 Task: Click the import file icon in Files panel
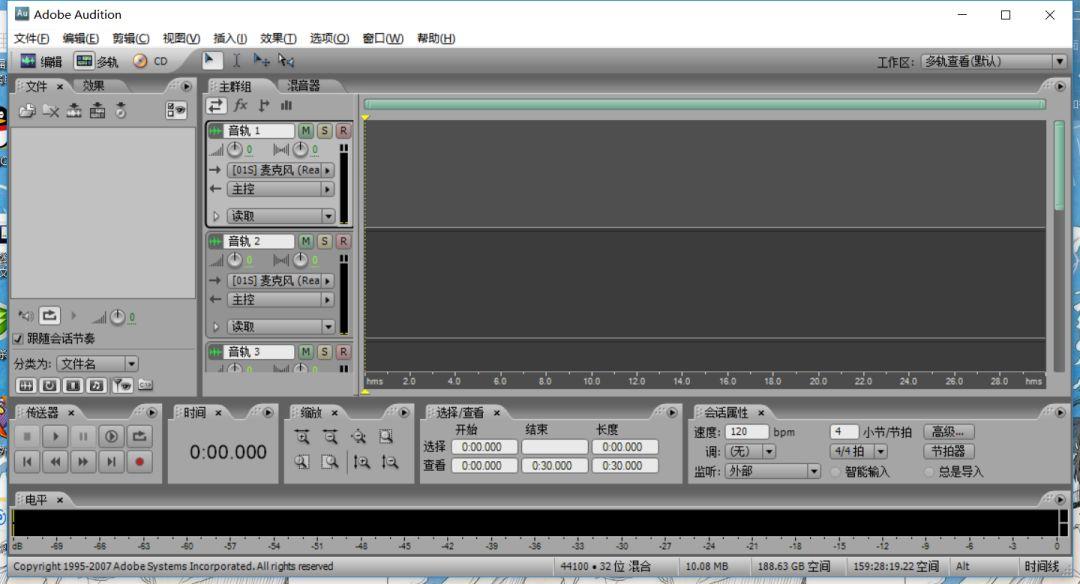tap(27, 111)
